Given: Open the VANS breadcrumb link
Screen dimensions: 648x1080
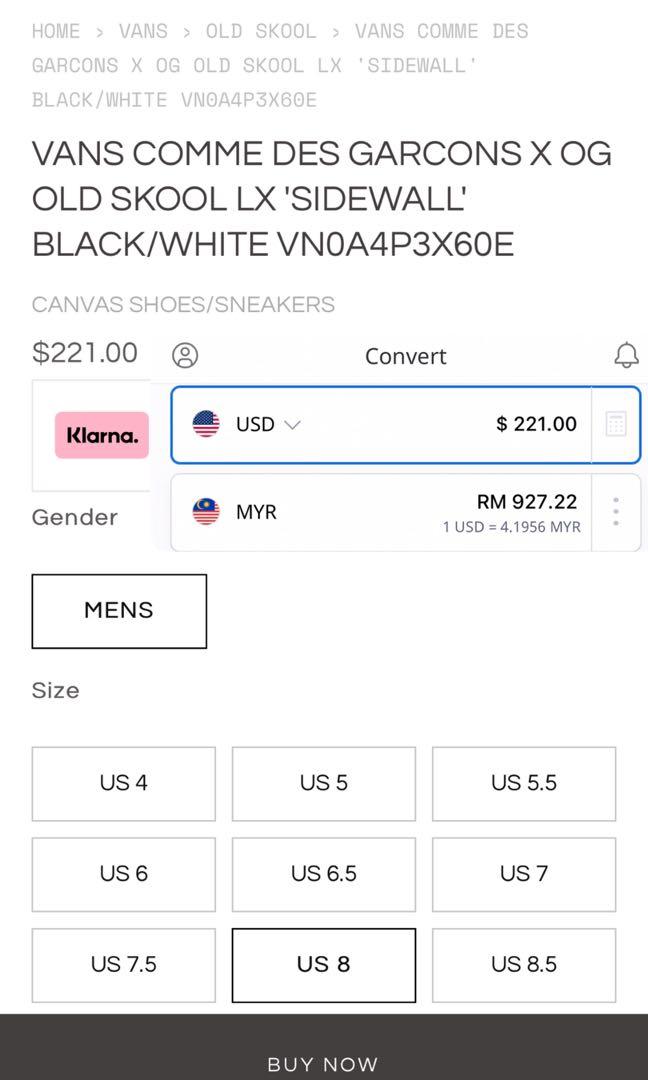Looking at the screenshot, I should (143, 32).
